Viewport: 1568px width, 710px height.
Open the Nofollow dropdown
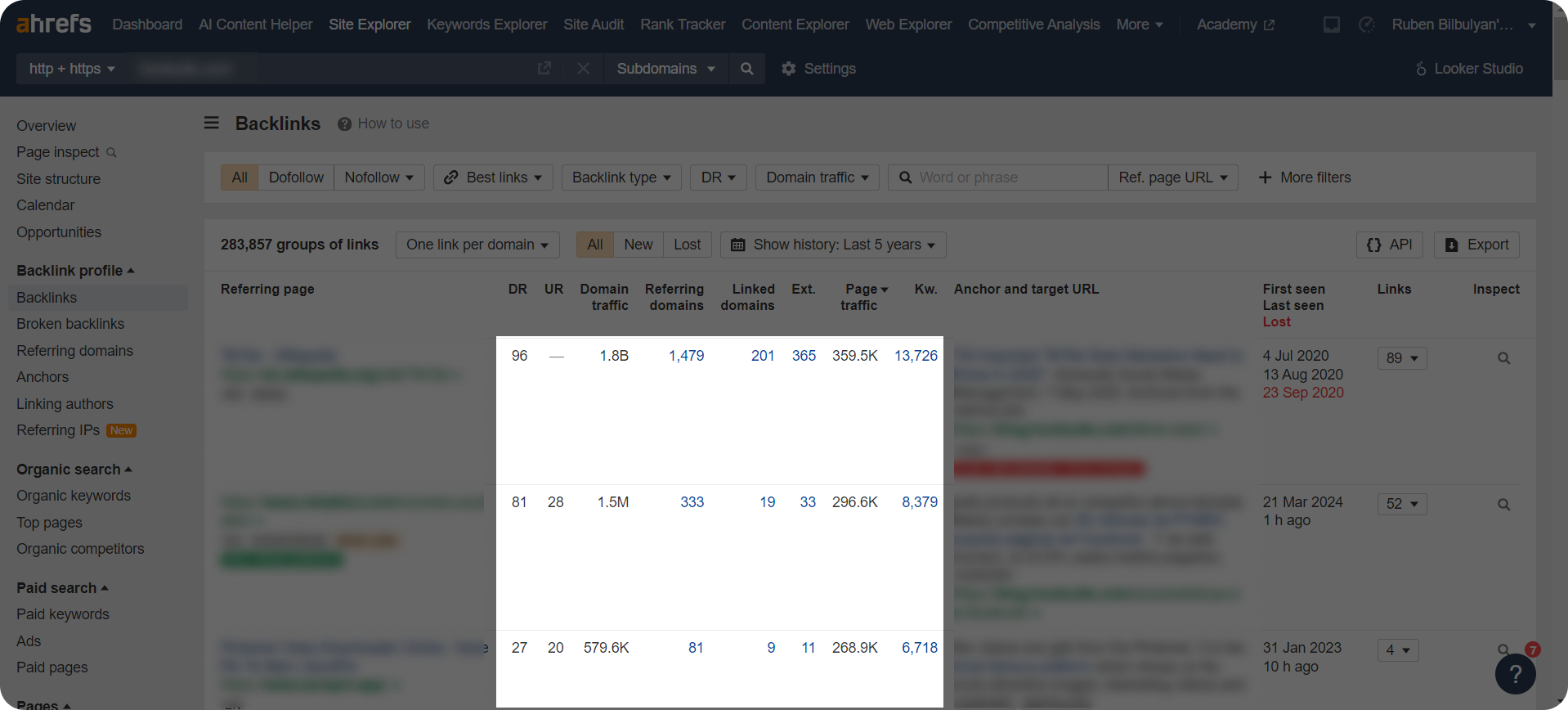click(379, 177)
